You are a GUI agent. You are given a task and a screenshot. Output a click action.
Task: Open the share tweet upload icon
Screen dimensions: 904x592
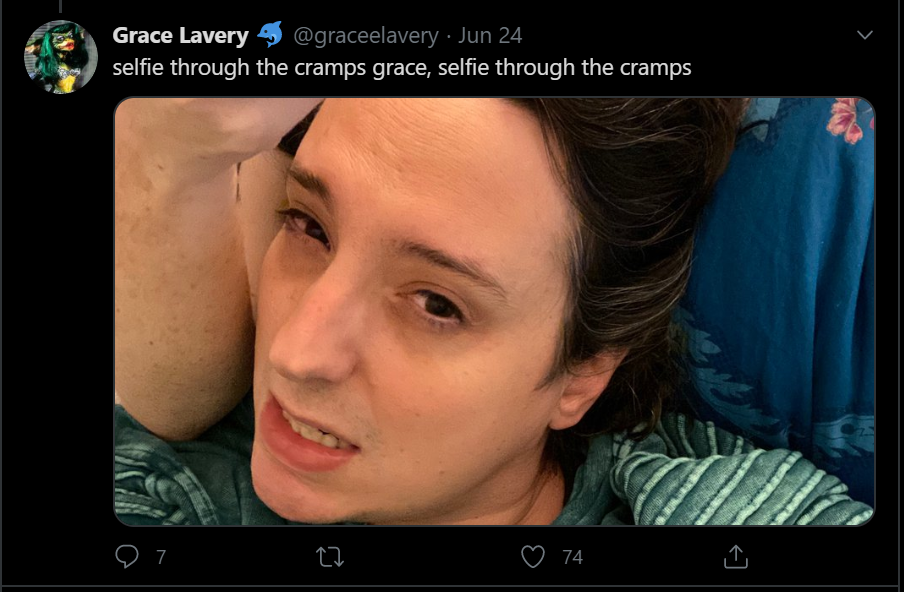point(736,556)
